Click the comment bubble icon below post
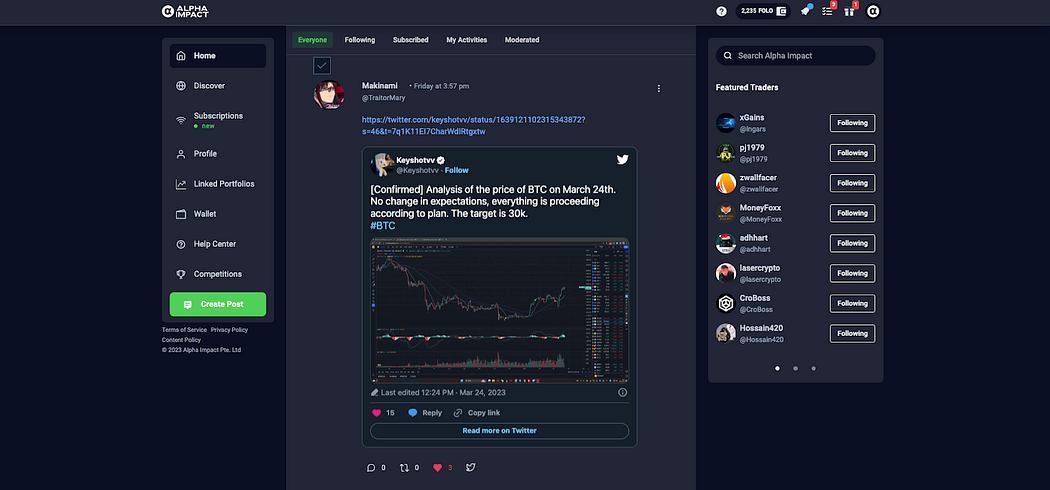The image size is (1050, 490). click(x=371, y=468)
